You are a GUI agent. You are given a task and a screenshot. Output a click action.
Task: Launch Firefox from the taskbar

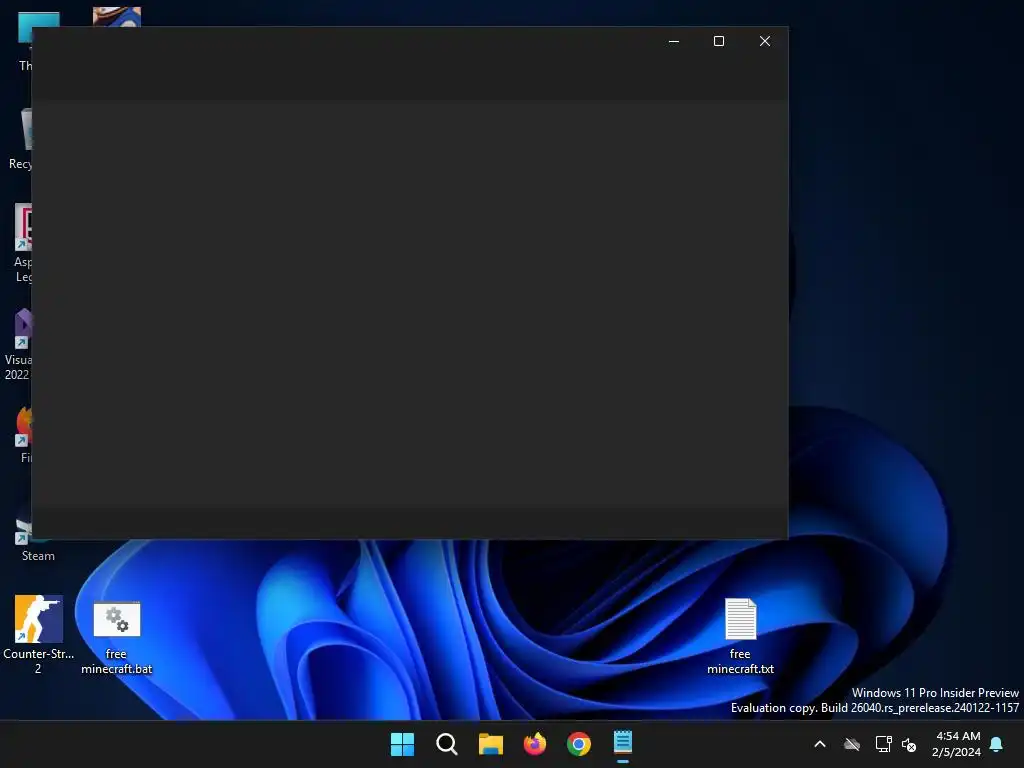[535, 744]
